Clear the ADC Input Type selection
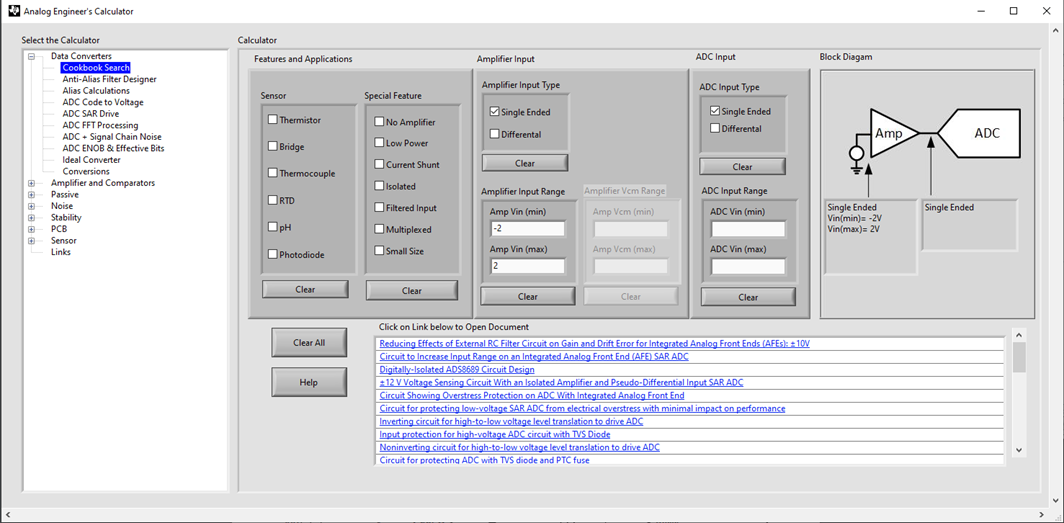Viewport: 1064px width, 523px height. [x=742, y=167]
